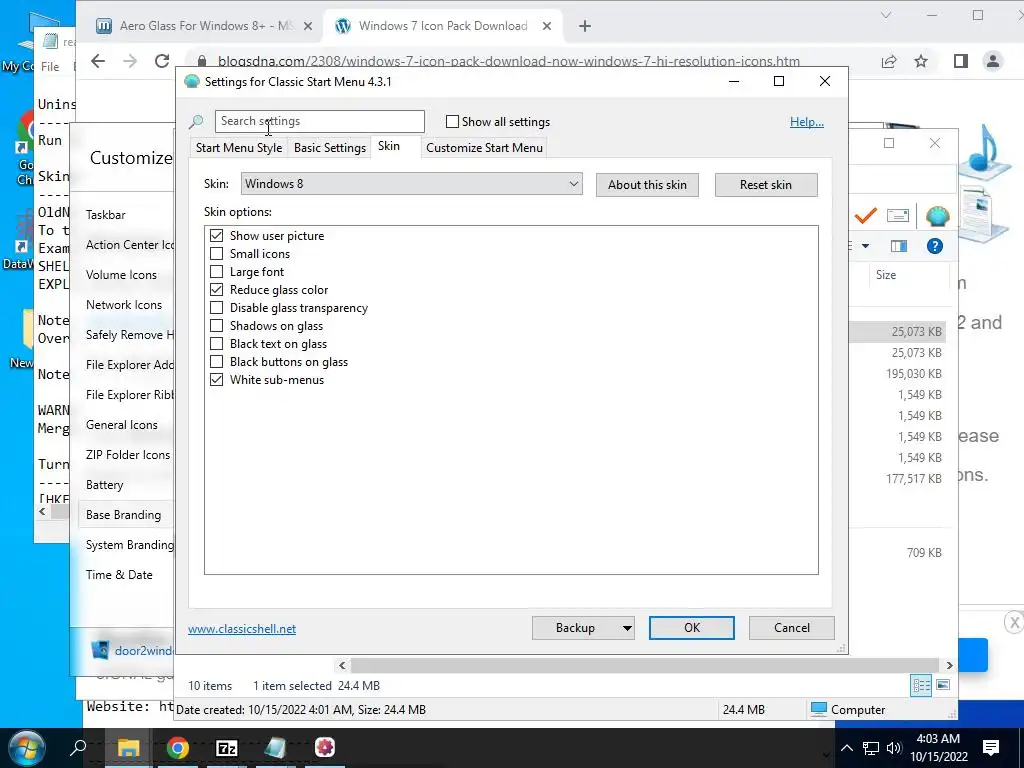Screen dimensions: 1024x768
Task: Switch to Chrome in the taskbar
Action: click(x=177, y=747)
